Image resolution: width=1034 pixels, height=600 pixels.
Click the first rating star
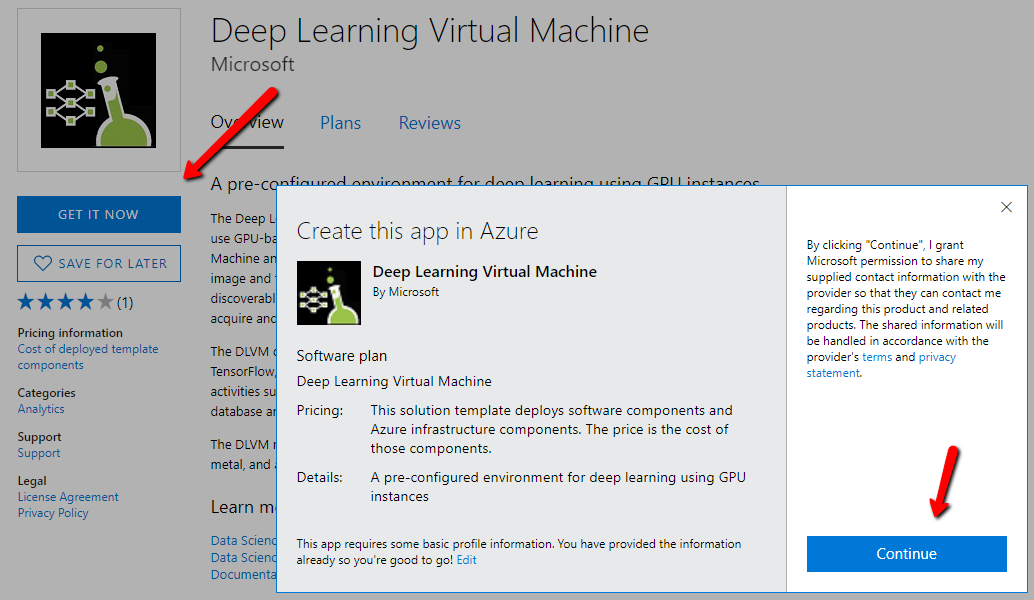[x=26, y=302]
